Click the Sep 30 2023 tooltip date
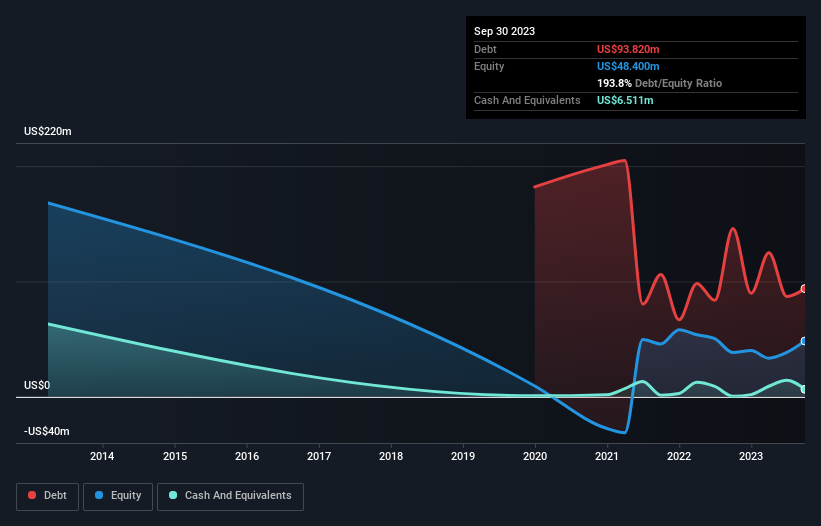This screenshot has width=821, height=526. click(x=504, y=31)
